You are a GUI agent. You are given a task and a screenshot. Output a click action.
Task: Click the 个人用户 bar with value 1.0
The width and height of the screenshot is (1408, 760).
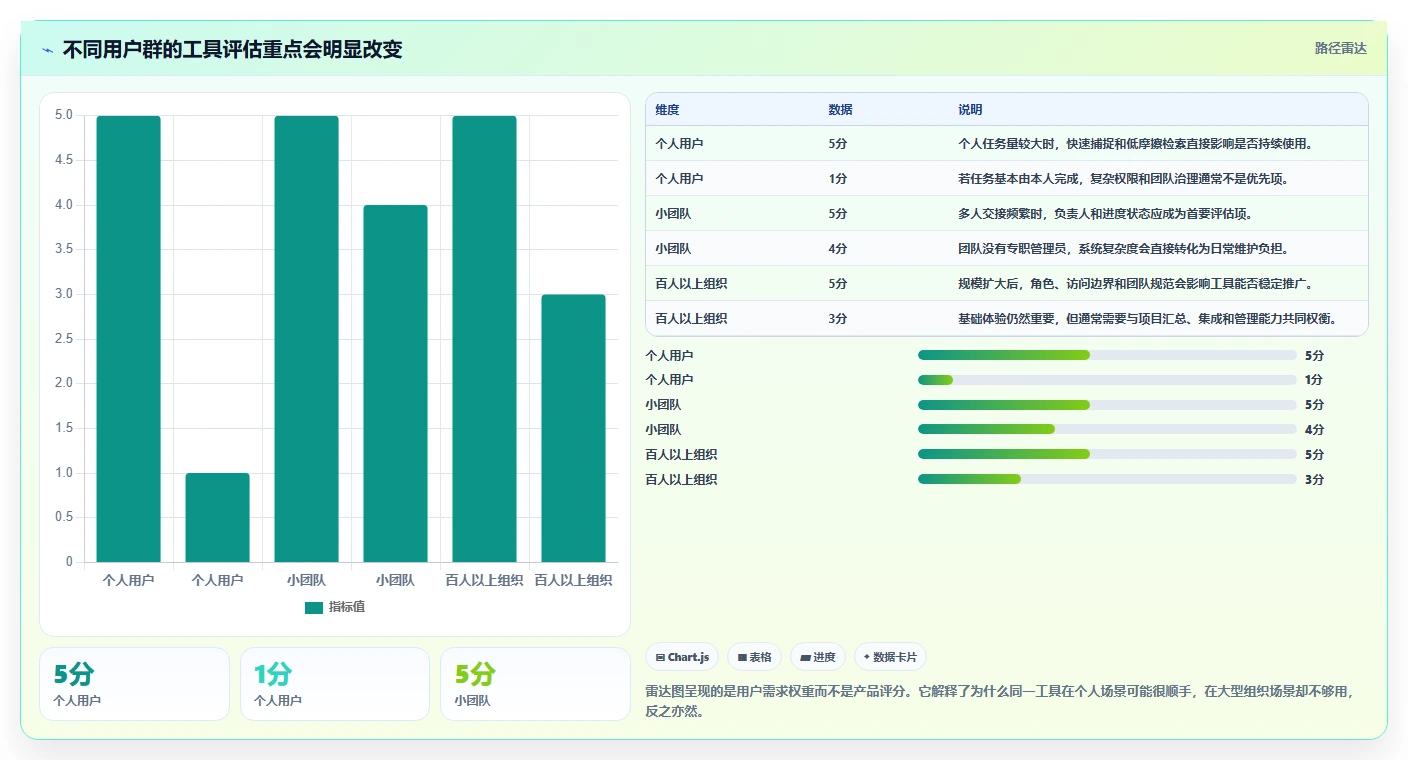[217, 517]
